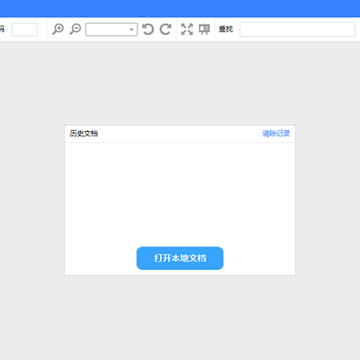Click the 查找 label text
Screen dimensions: 360x360
point(226,29)
